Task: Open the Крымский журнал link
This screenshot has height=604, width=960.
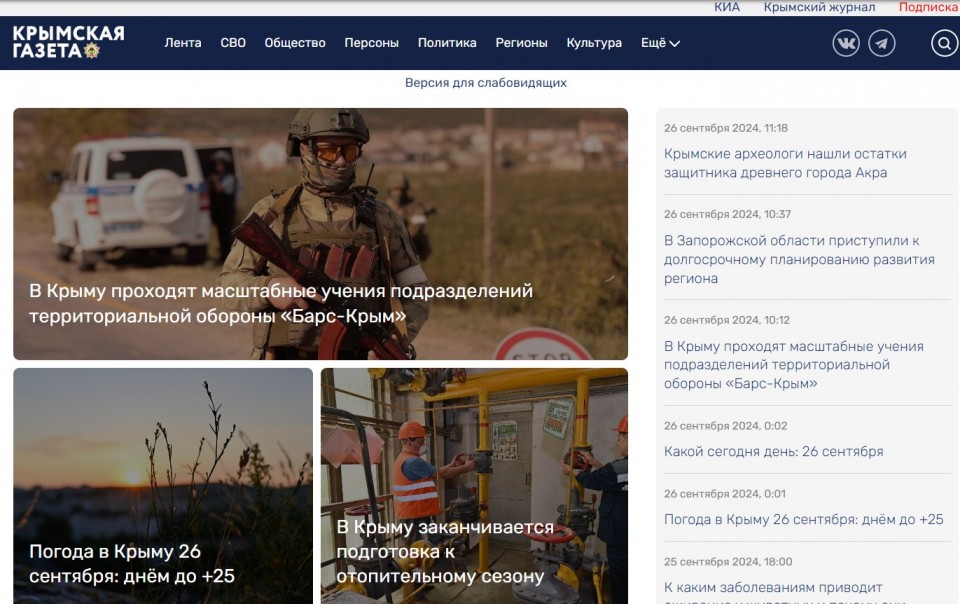Action: (819, 7)
